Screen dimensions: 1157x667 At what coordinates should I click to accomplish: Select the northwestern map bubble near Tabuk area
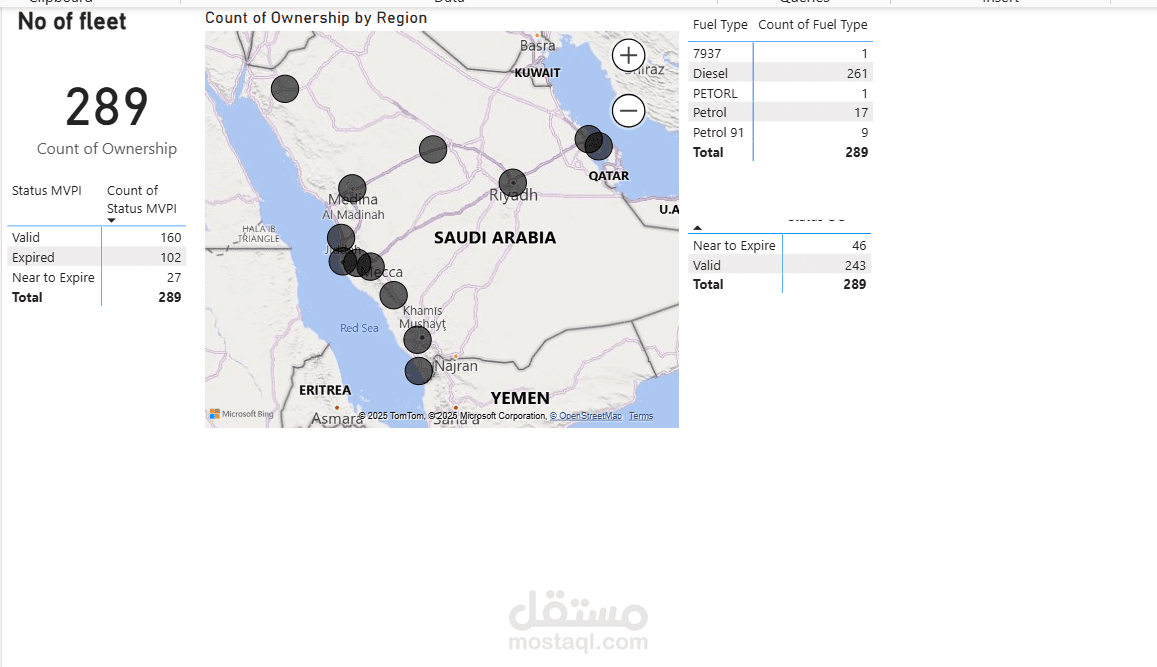[x=285, y=89]
